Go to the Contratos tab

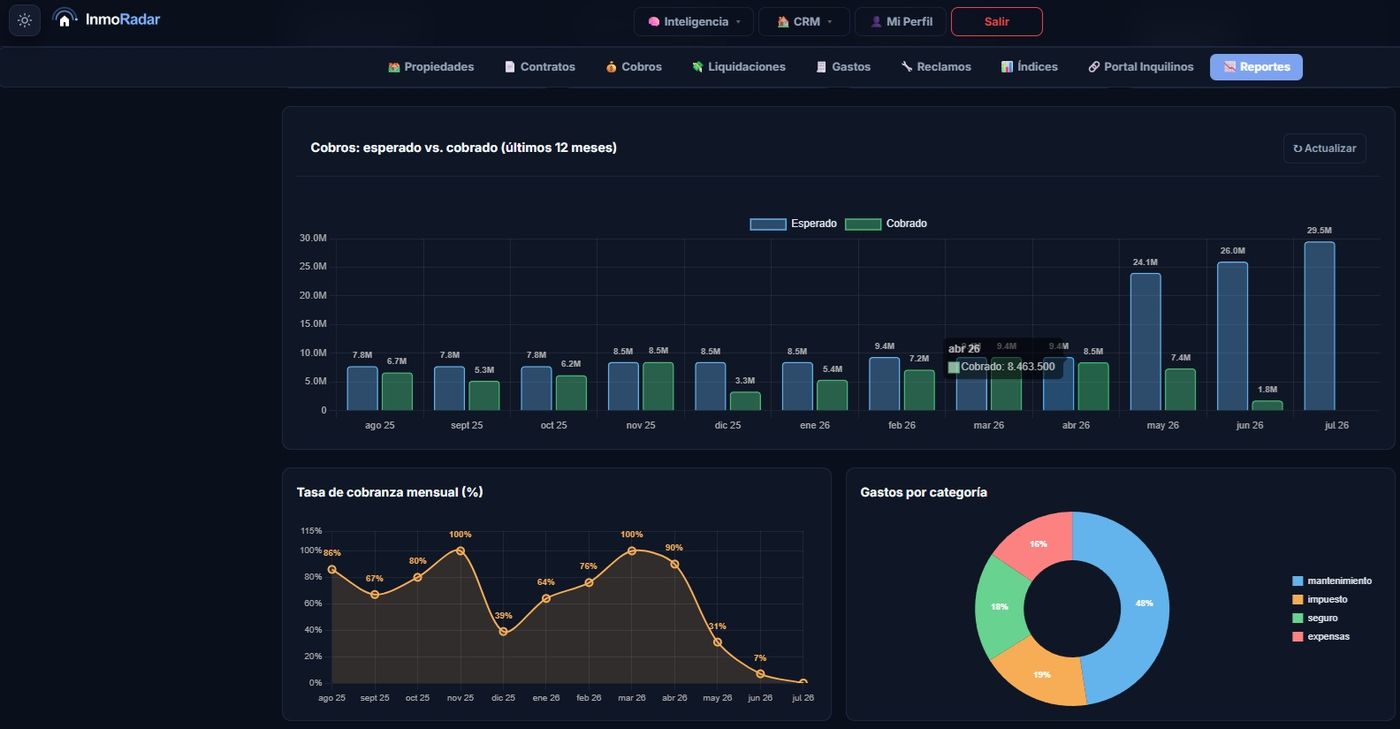click(540, 67)
